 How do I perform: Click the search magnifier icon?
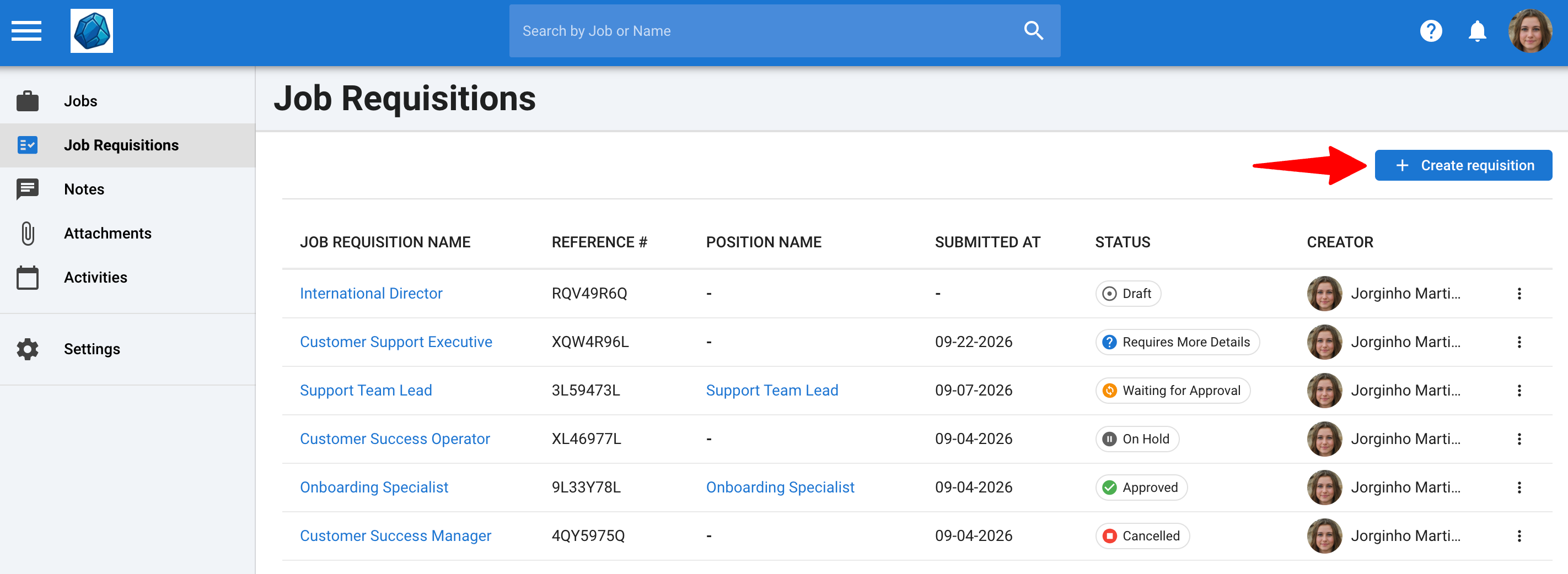click(1034, 30)
